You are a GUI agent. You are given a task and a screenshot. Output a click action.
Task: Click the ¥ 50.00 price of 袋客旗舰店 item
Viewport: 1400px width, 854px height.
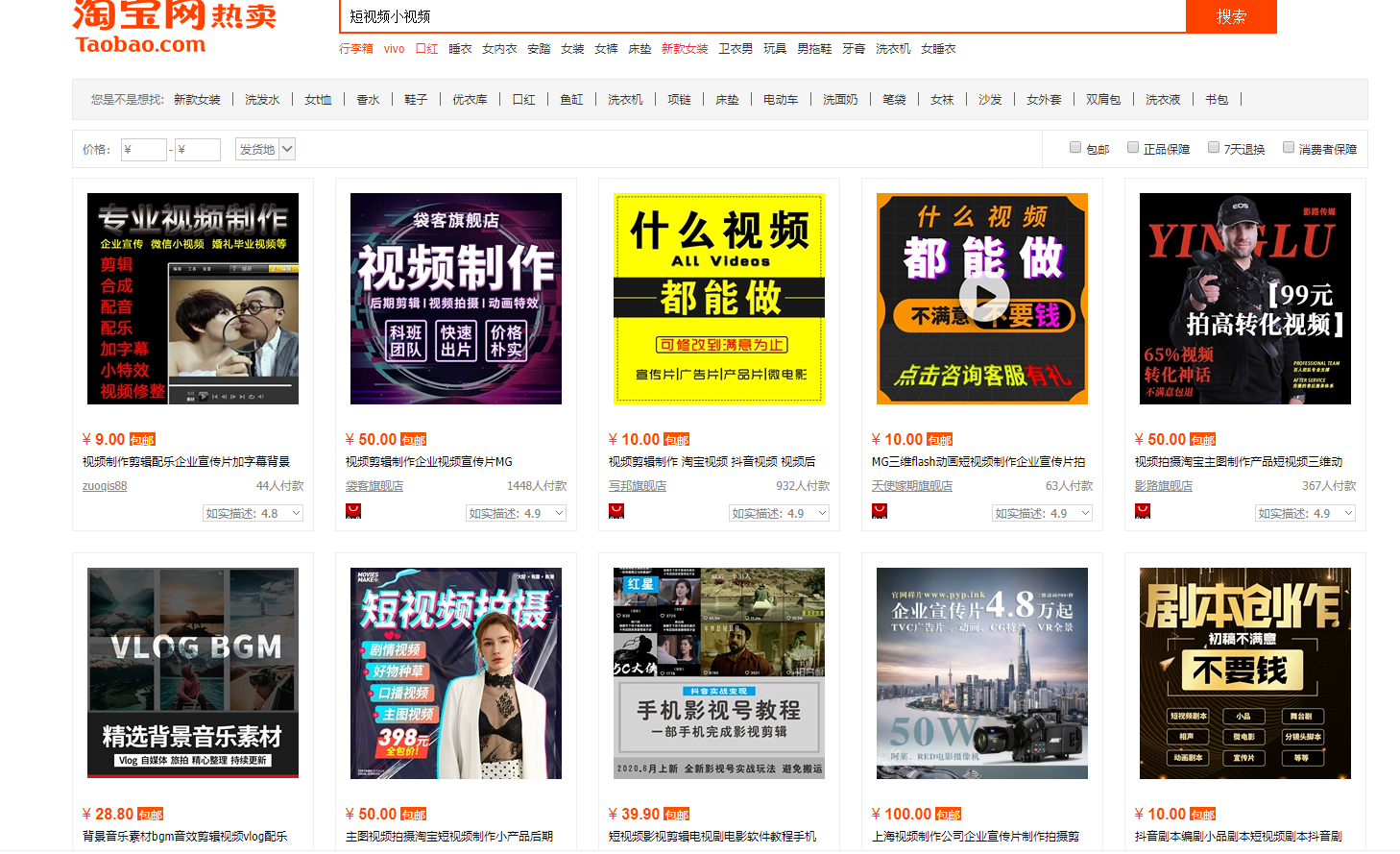(372, 440)
